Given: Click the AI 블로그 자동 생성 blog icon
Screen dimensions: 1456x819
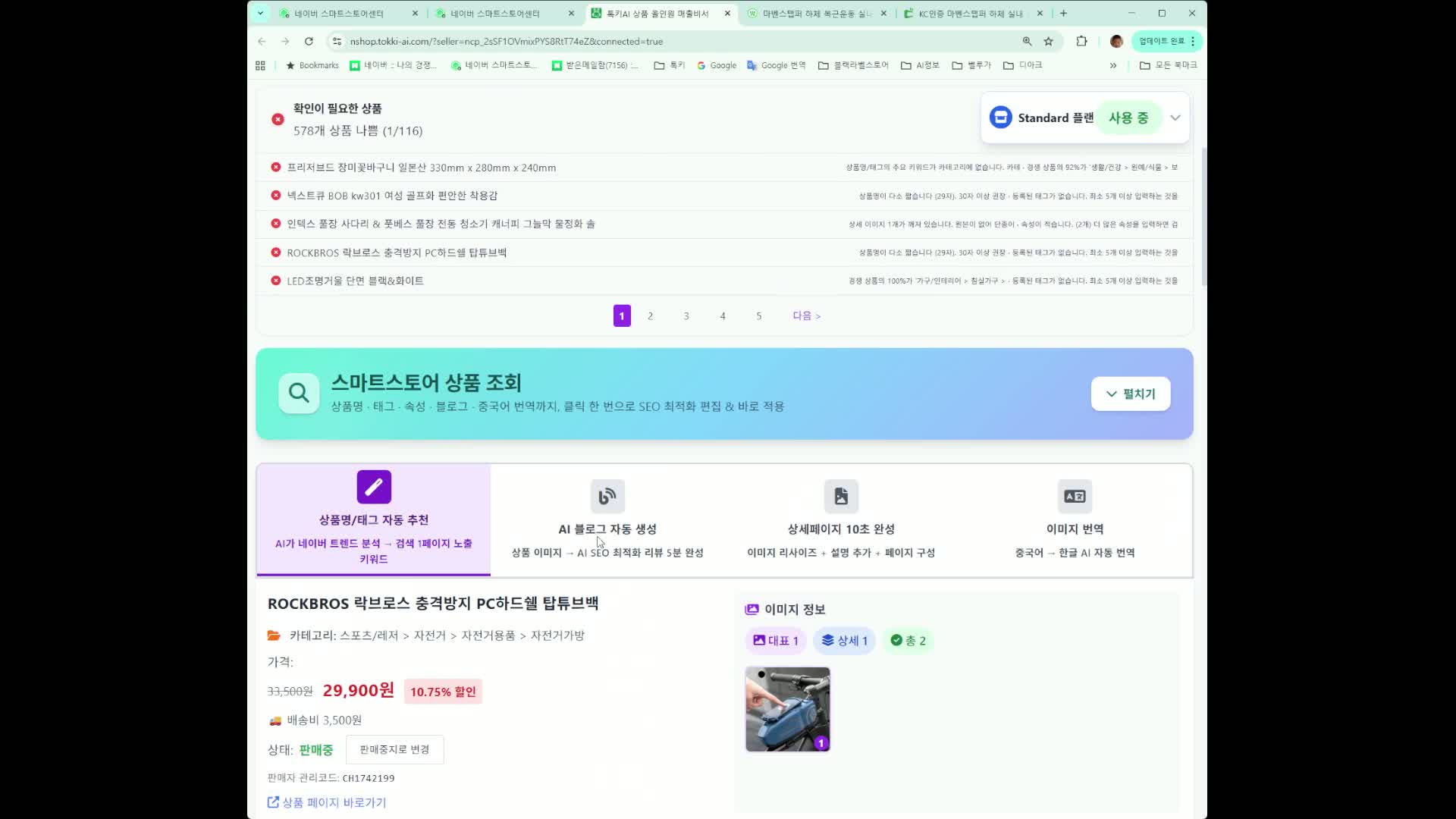Looking at the screenshot, I should click(607, 496).
